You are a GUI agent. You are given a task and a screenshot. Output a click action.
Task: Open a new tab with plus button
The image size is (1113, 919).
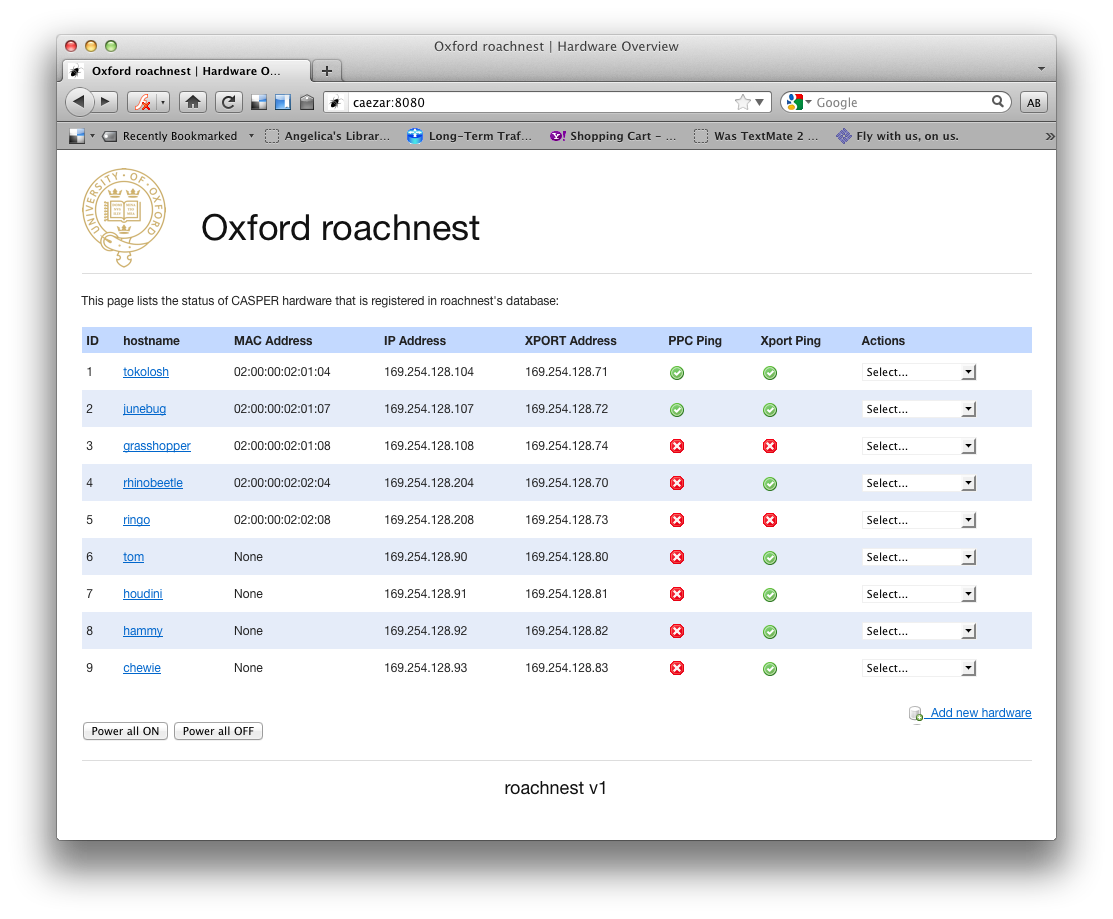326,71
